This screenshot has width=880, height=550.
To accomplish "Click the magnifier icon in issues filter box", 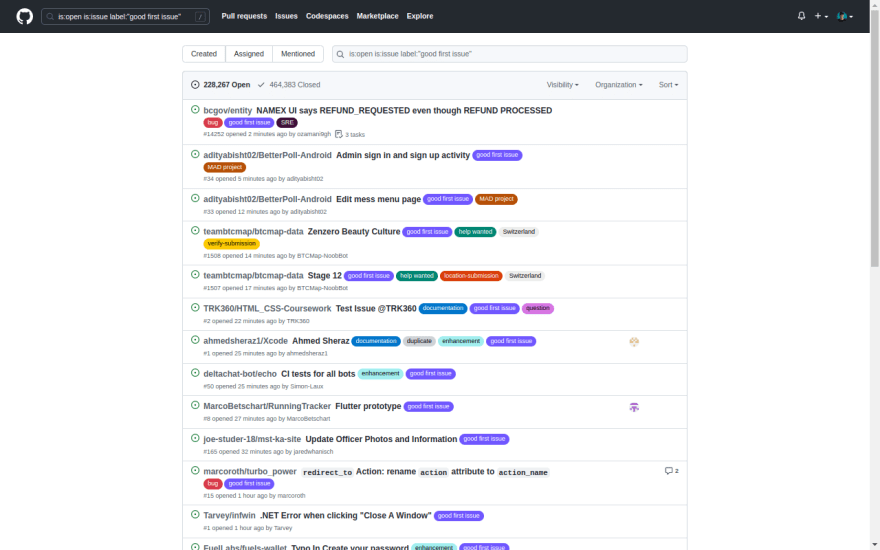I will click(341, 54).
